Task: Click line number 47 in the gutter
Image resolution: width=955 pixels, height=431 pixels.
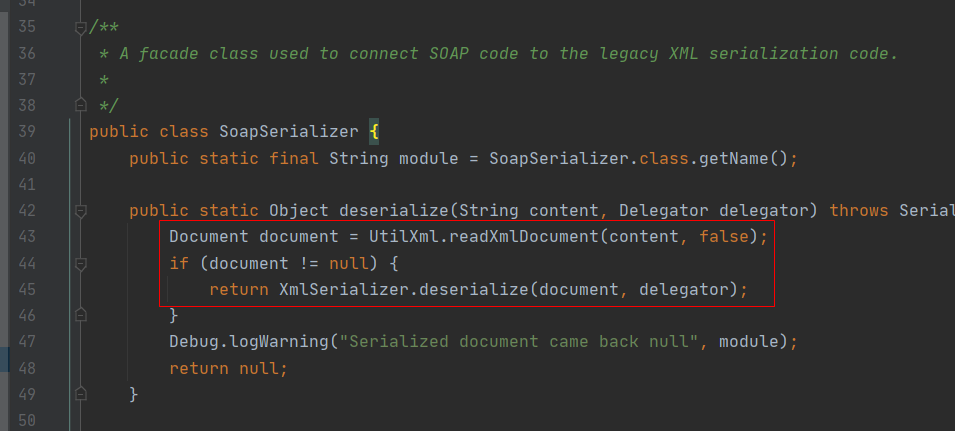Action: pos(28,341)
